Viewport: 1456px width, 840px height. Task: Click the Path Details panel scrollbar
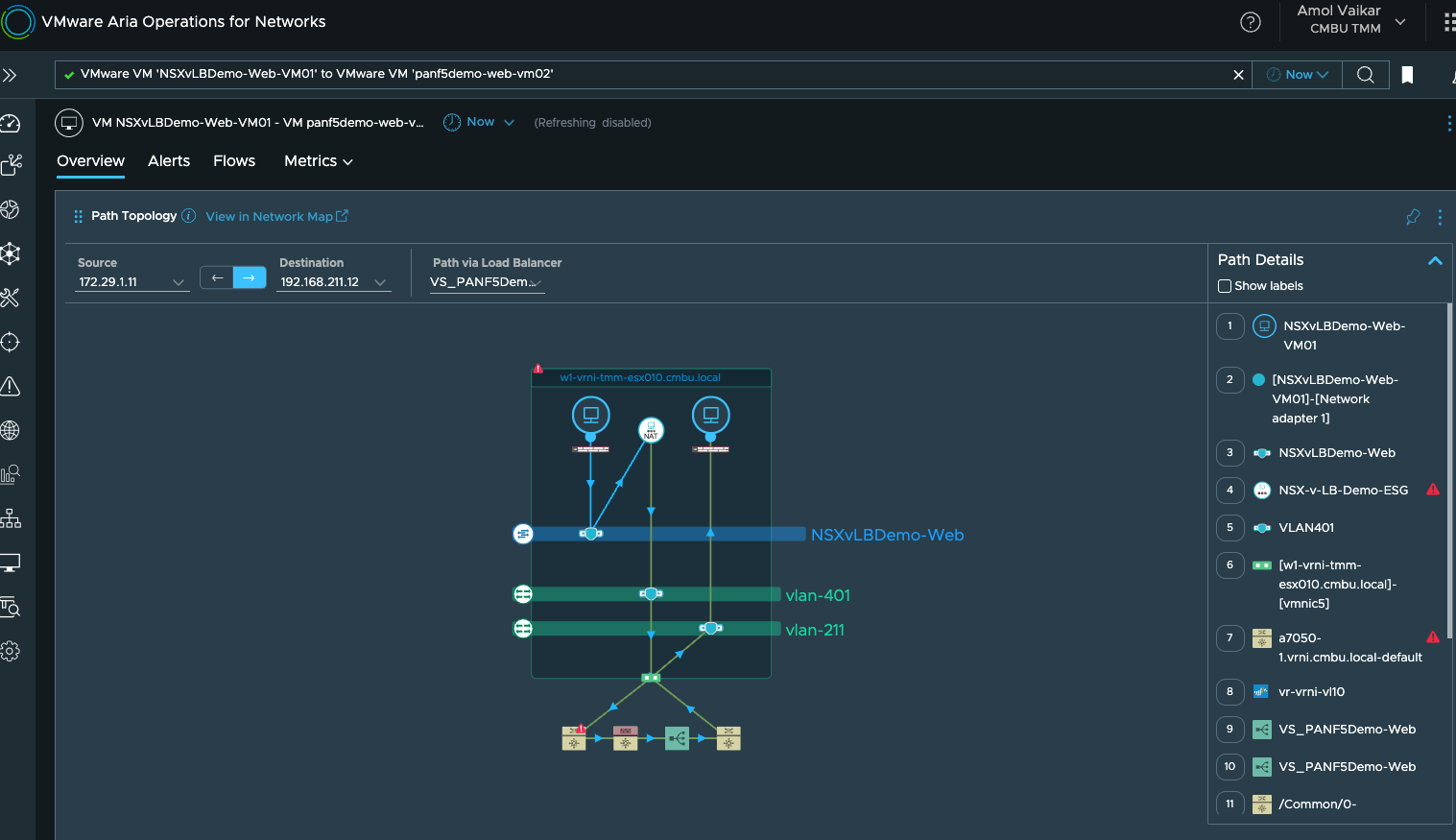(x=1449, y=470)
